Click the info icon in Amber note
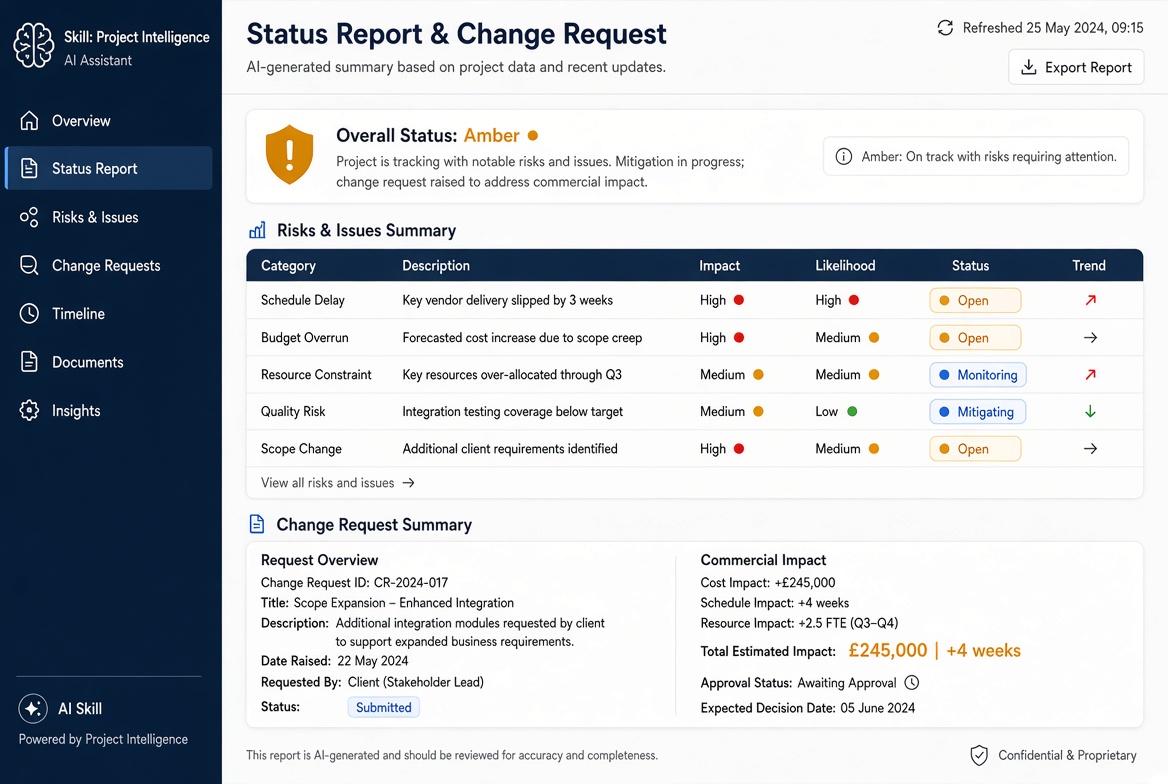 843,157
